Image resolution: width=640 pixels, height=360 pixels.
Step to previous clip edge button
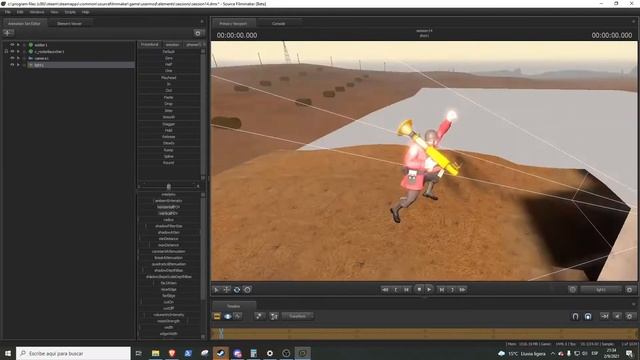pos(396,289)
